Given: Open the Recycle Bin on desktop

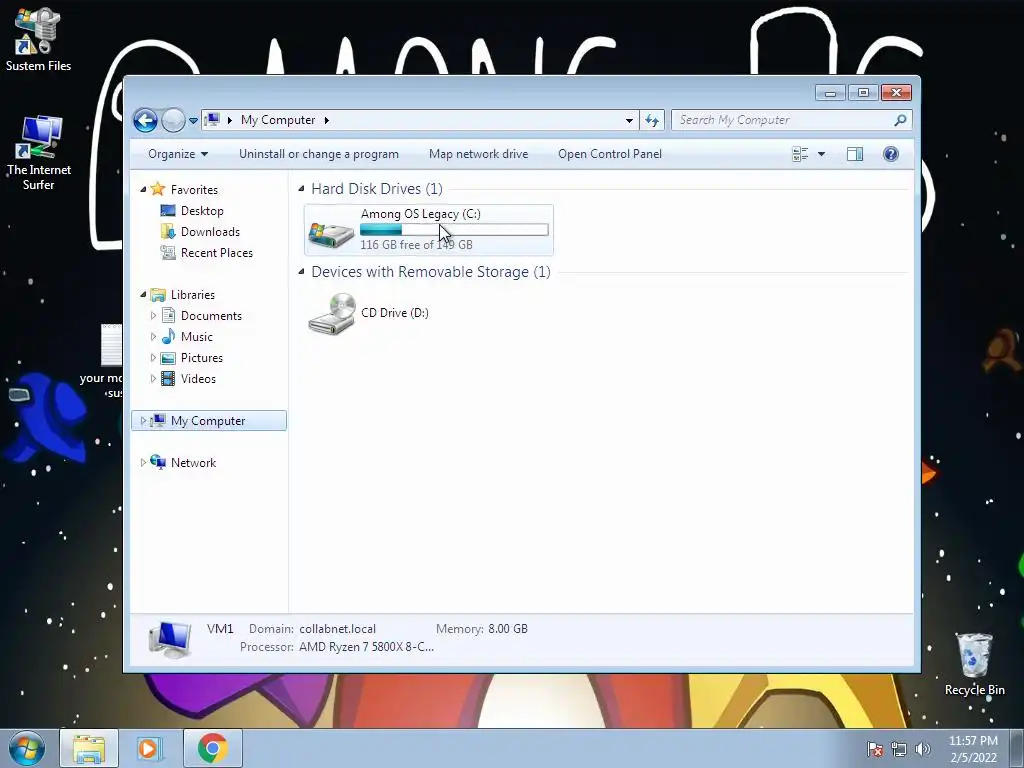Looking at the screenshot, I should (x=974, y=664).
